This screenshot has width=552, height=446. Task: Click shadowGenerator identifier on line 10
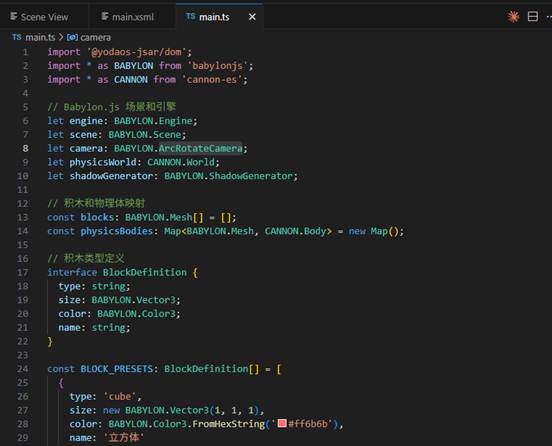(111, 176)
